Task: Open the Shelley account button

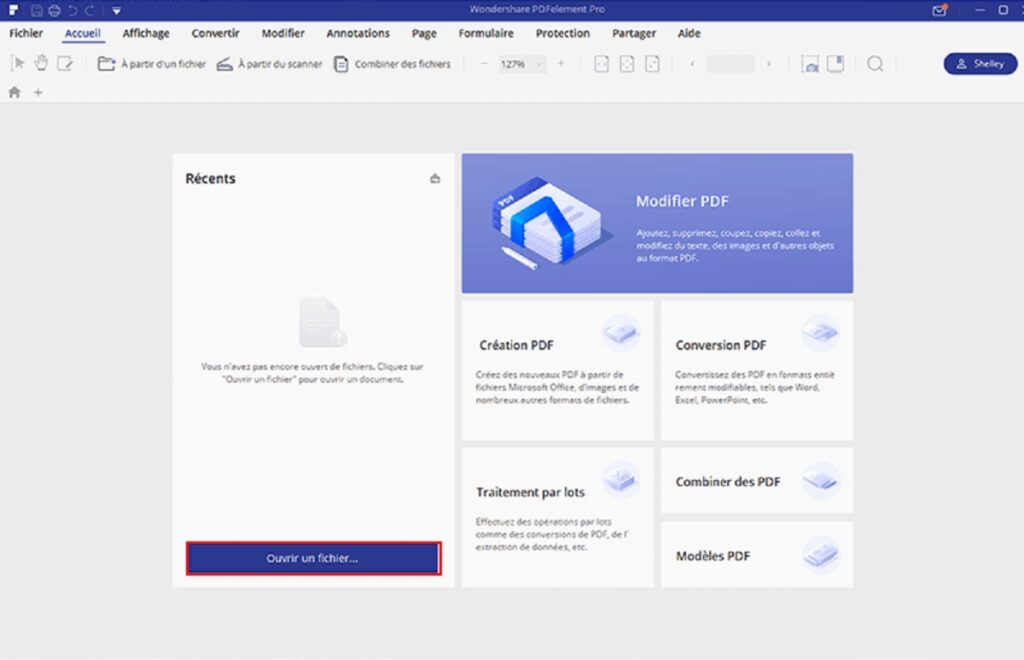Action: (979, 63)
